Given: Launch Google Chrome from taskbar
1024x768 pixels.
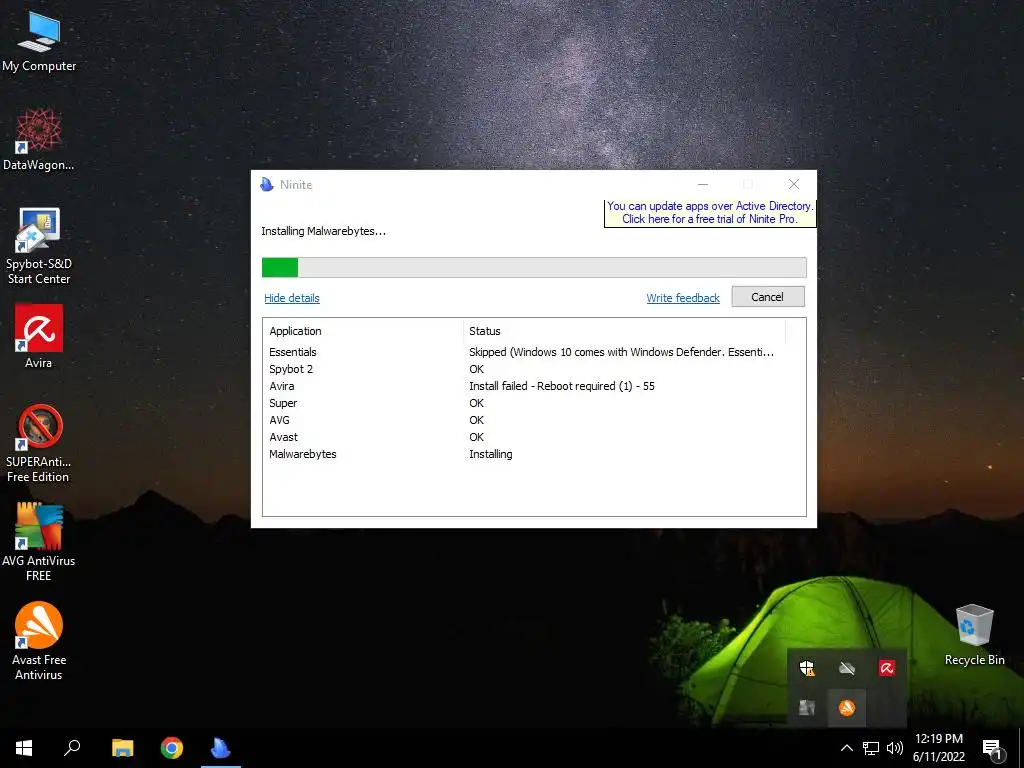Looking at the screenshot, I should pyautogui.click(x=172, y=748).
